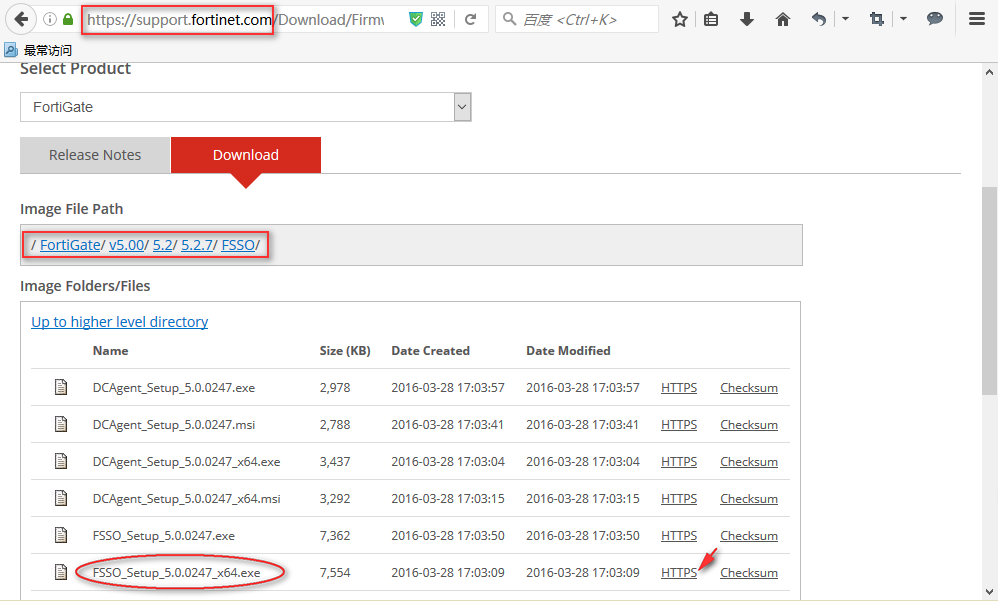This screenshot has width=998, height=601.
Task: Click the green shield icon in address bar
Action: pyautogui.click(x=416, y=20)
